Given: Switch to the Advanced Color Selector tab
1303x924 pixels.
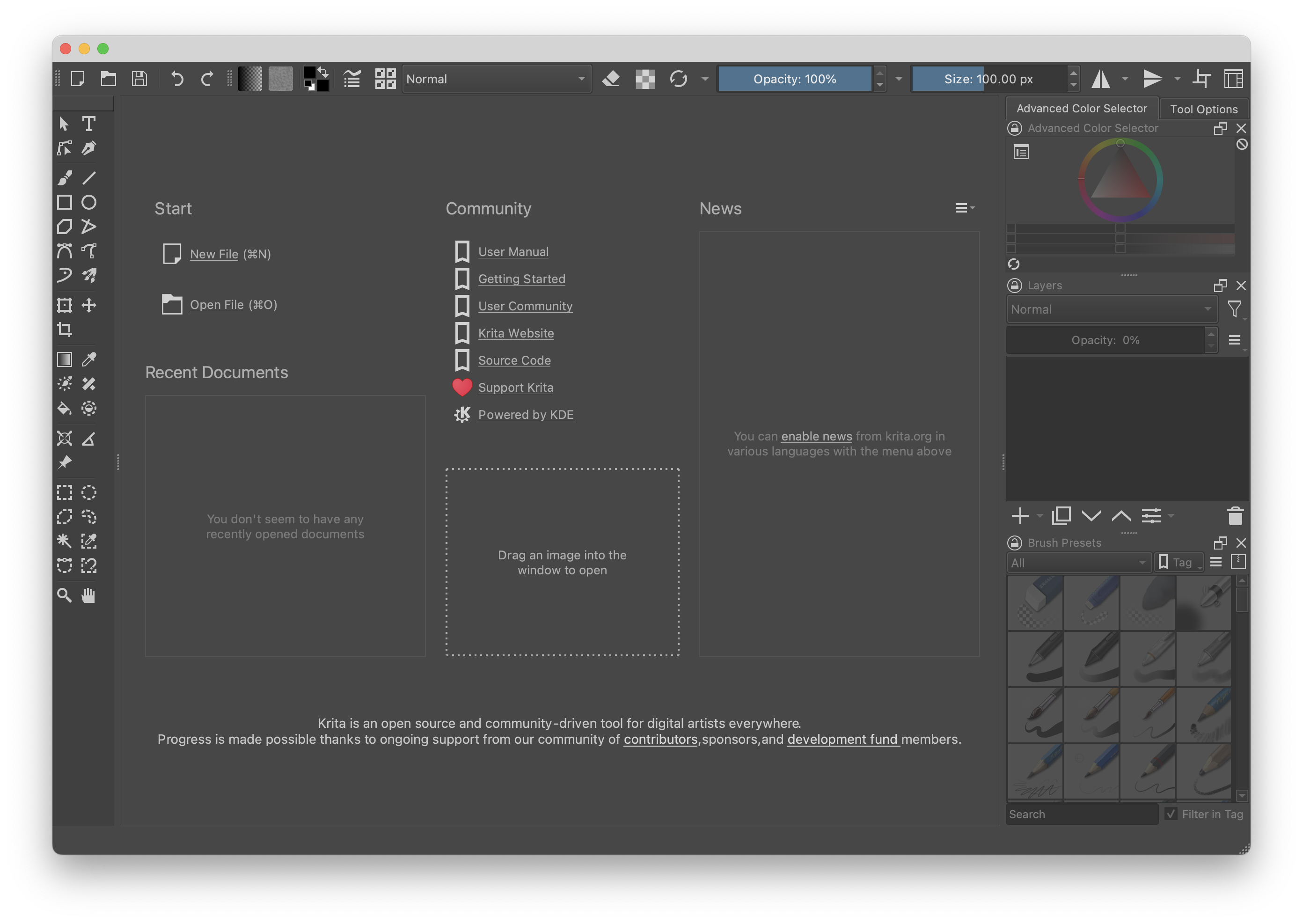Looking at the screenshot, I should point(1081,108).
